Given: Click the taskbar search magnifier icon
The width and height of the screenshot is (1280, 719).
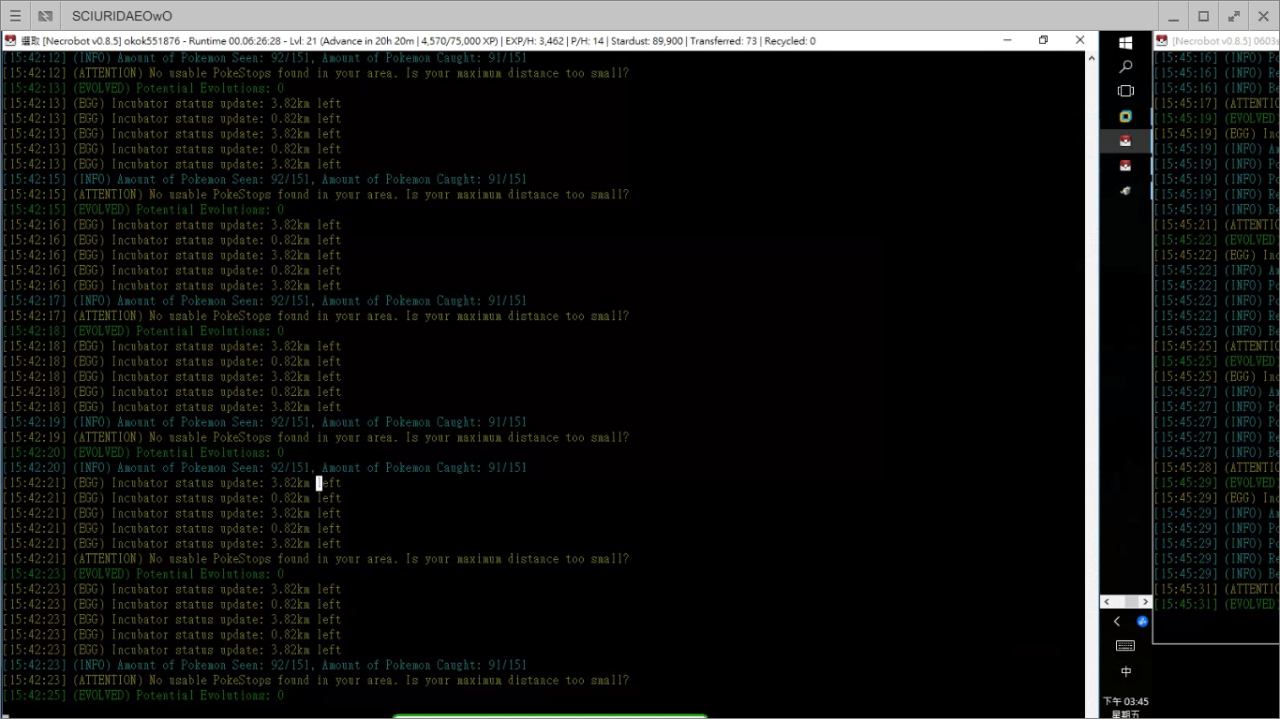Looking at the screenshot, I should point(1125,66).
